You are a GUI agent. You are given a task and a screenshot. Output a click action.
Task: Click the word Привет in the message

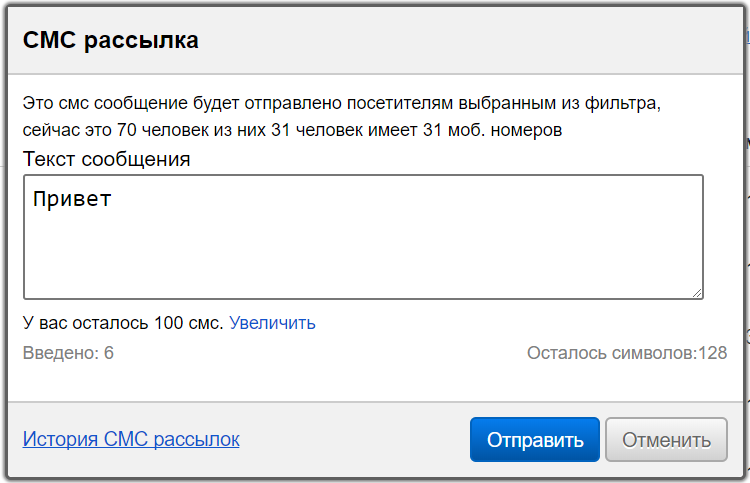pyautogui.click(x=72, y=199)
